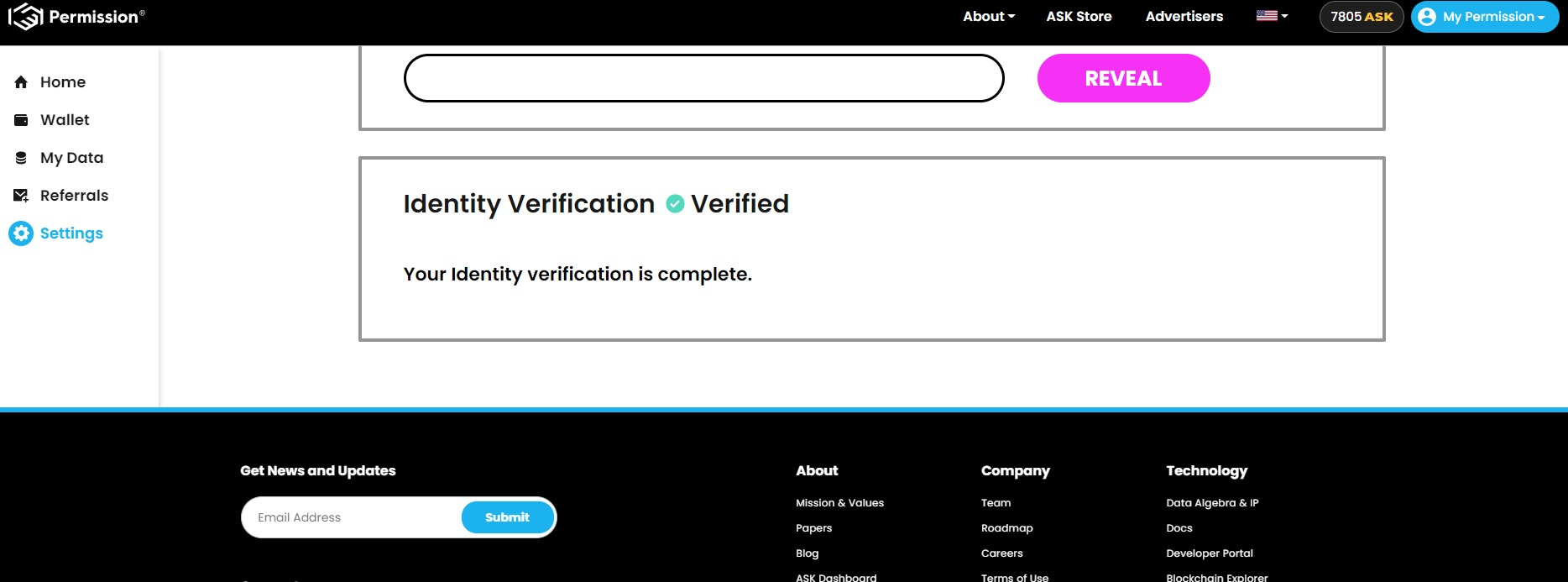Open Home via the house icon

(x=21, y=82)
